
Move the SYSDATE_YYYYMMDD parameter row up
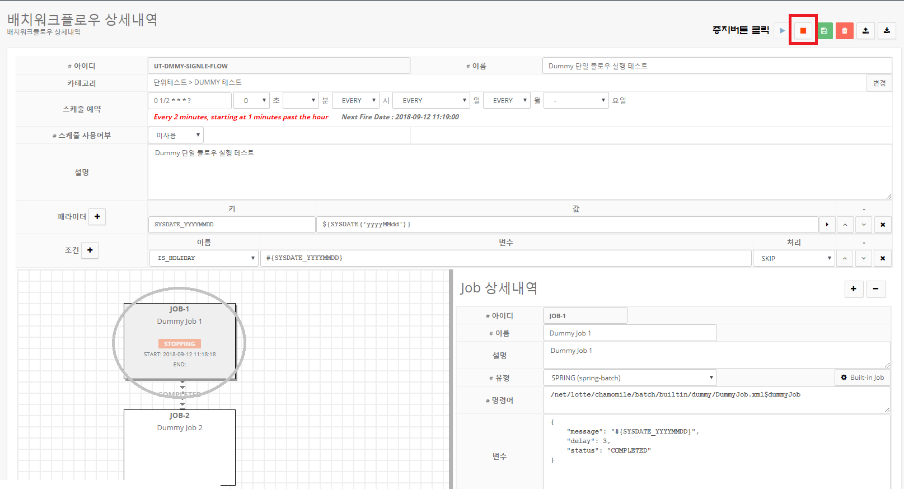[845, 224]
